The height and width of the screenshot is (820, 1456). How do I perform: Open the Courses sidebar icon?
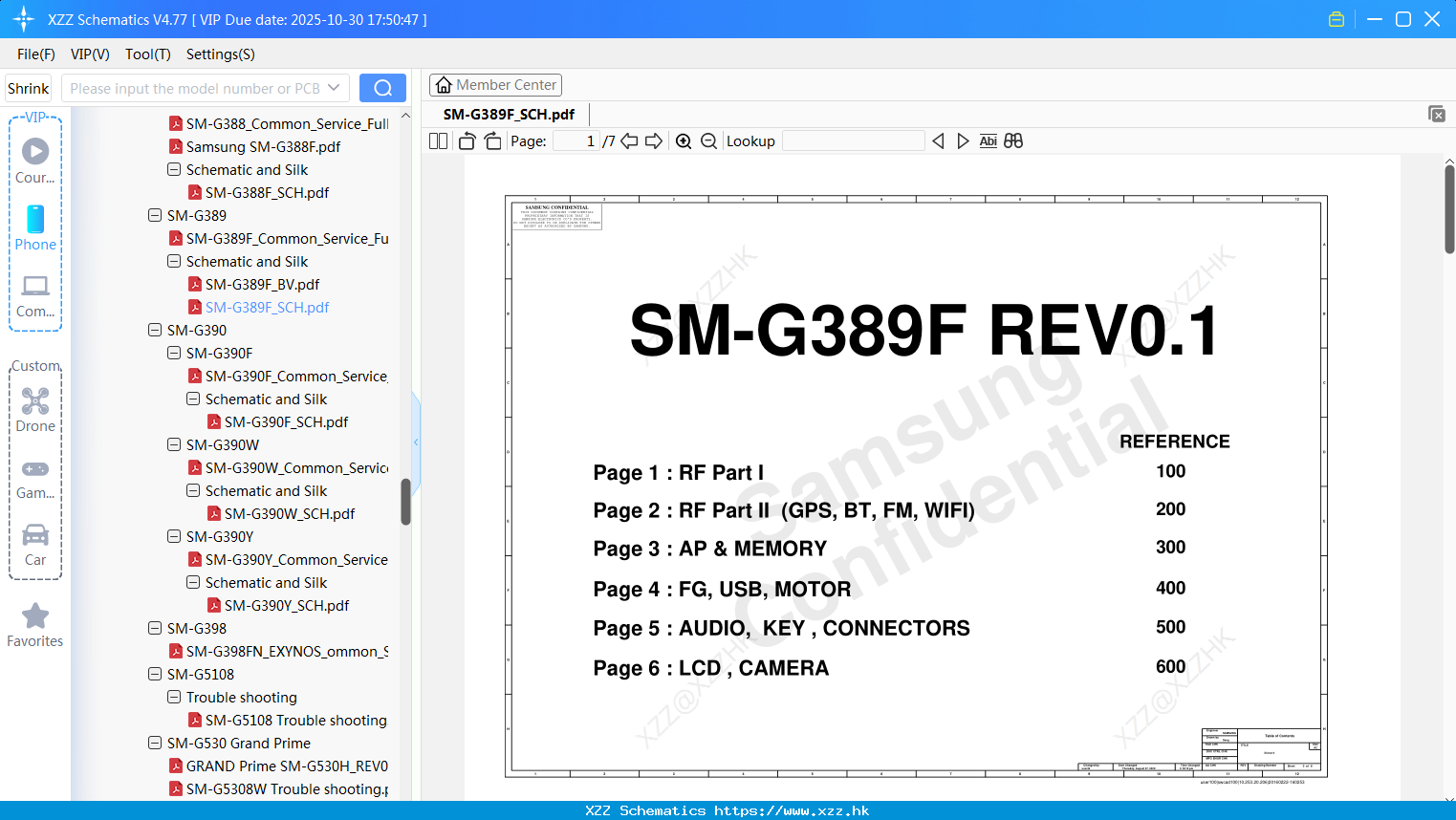[x=35, y=151]
